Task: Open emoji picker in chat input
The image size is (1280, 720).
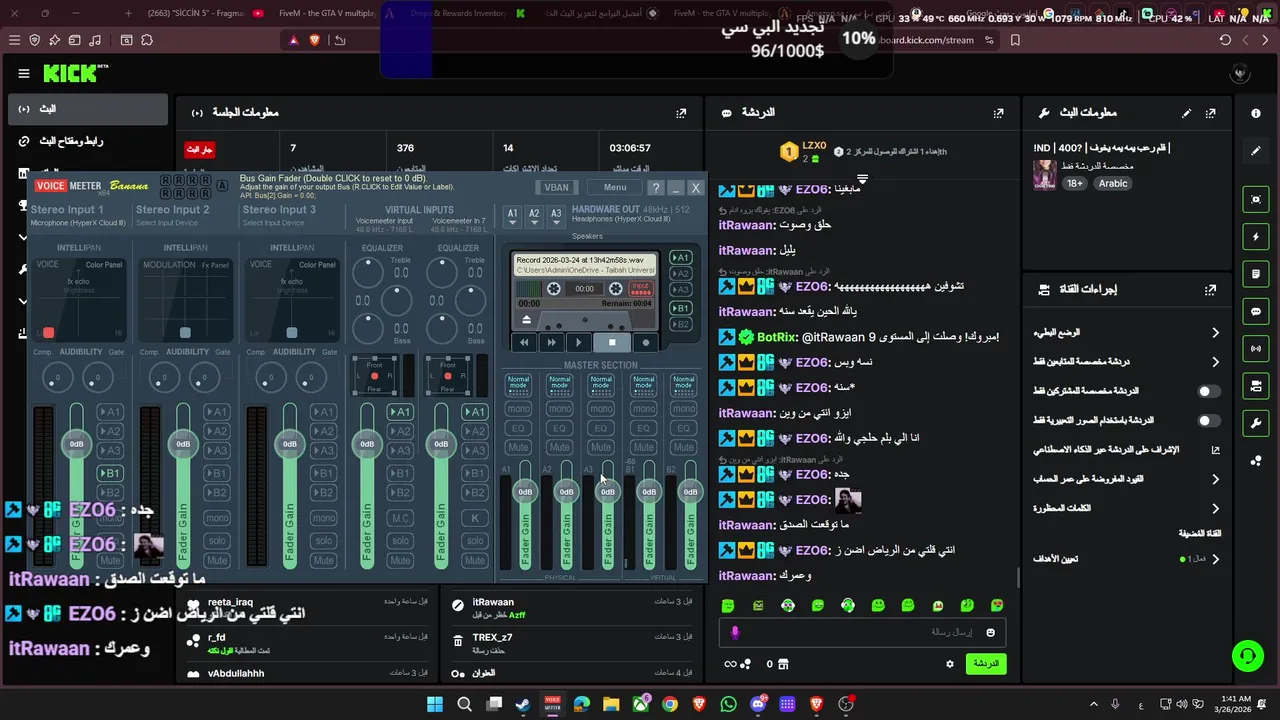Action: click(x=991, y=632)
